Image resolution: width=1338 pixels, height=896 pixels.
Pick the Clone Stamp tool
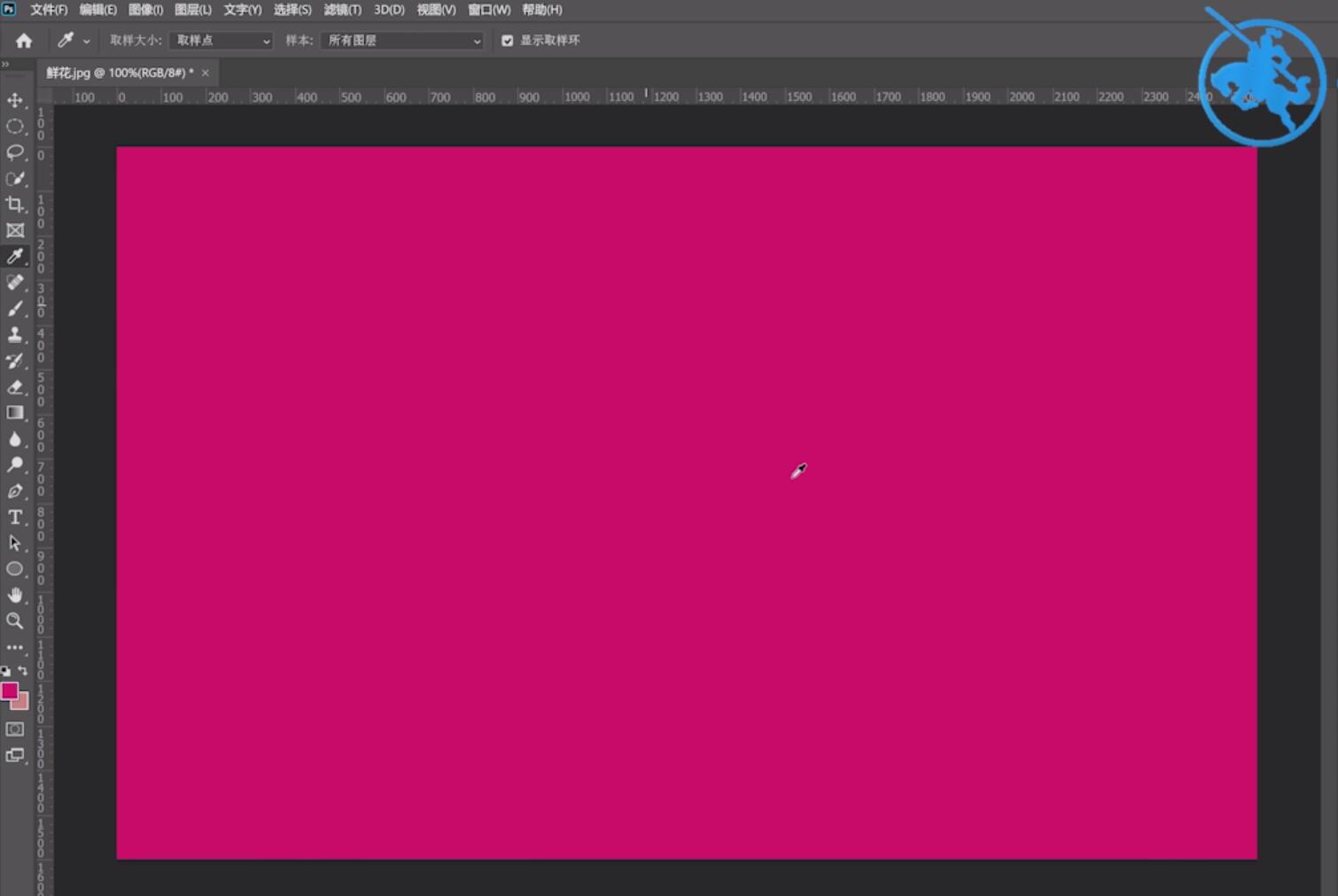pyautogui.click(x=15, y=335)
